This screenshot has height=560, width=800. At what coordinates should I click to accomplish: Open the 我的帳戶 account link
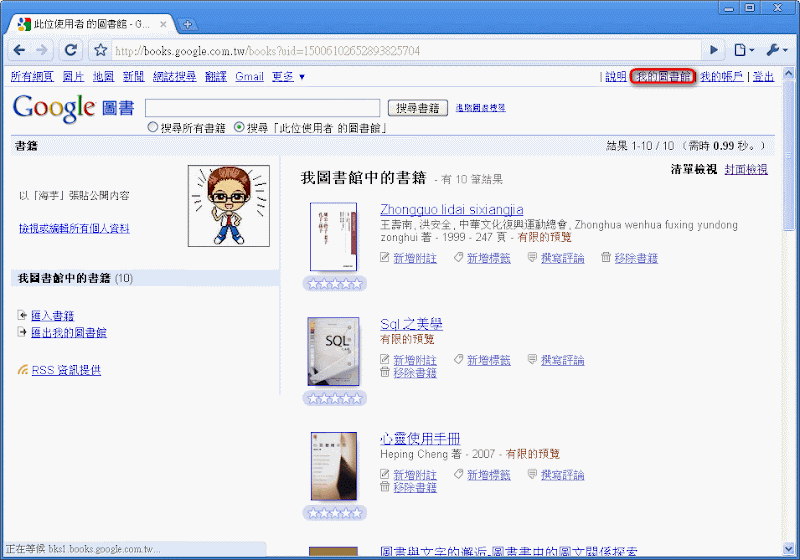(721, 77)
